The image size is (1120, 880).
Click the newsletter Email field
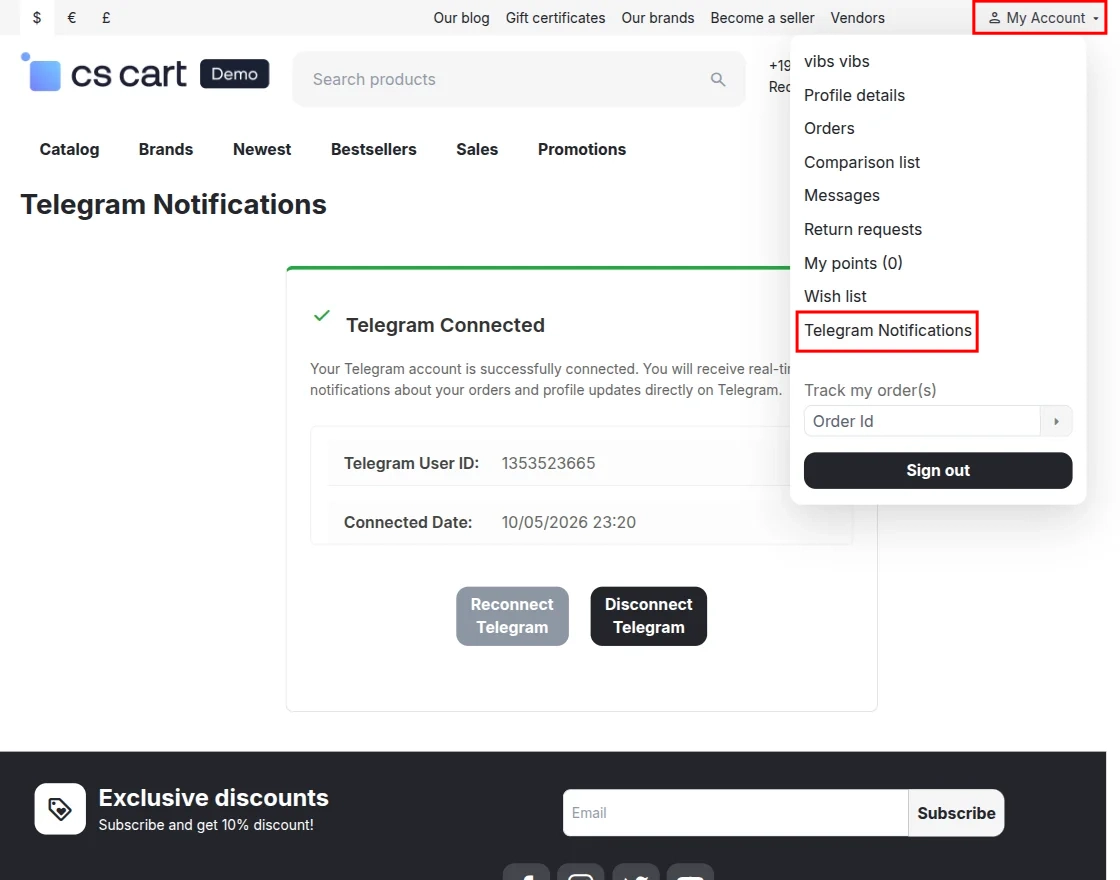735,813
